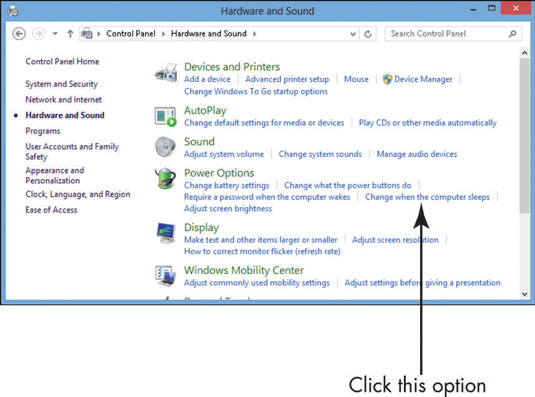Open Advanced printer setup
The image size is (535, 397).
[287, 79]
